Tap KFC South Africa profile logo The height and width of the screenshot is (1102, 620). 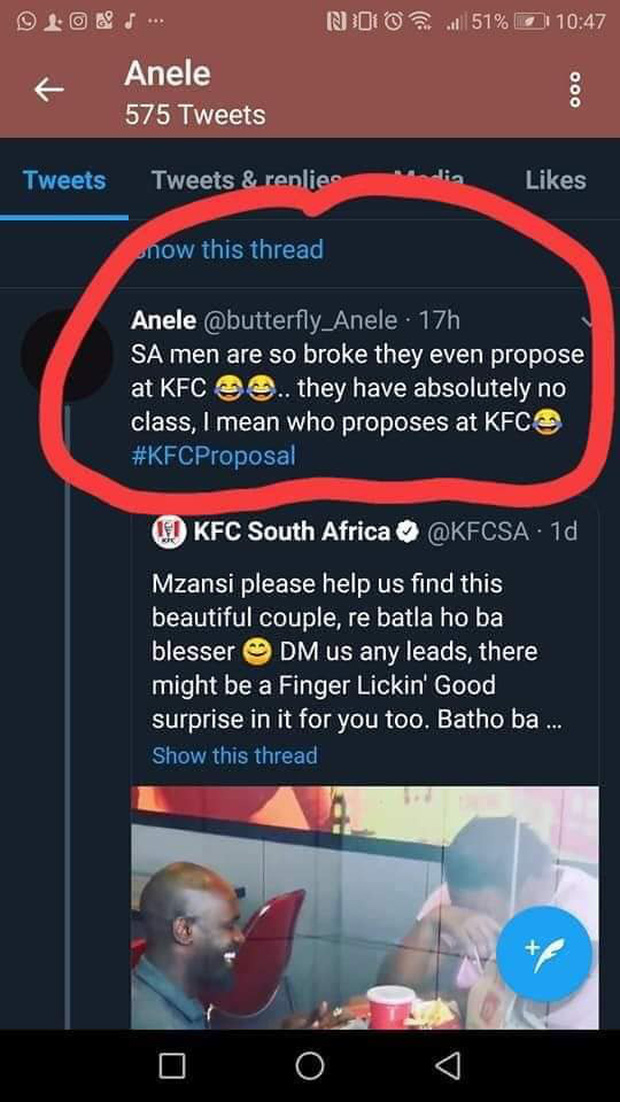point(166,531)
